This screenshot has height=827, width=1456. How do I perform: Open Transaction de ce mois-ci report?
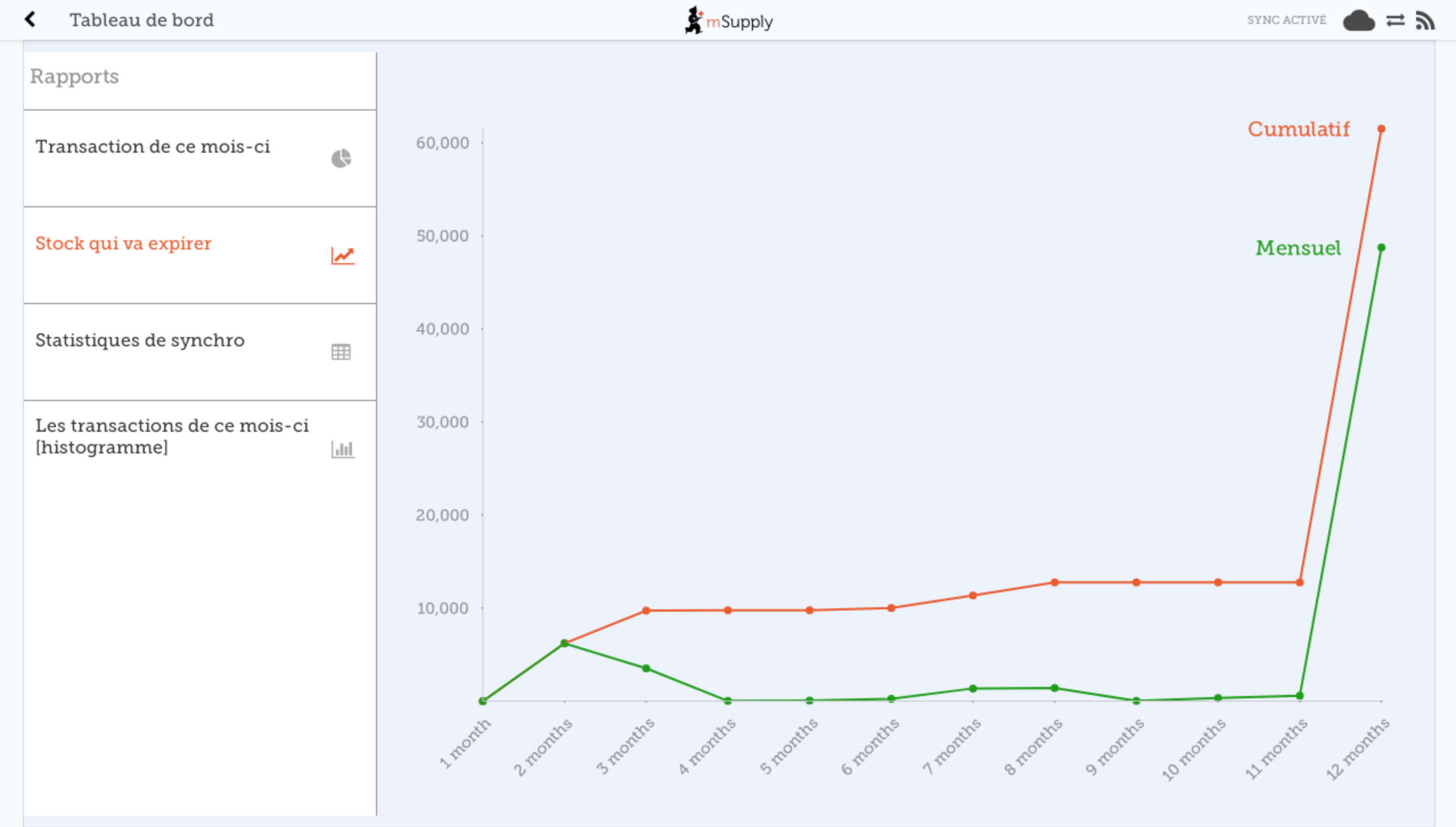pos(153,147)
